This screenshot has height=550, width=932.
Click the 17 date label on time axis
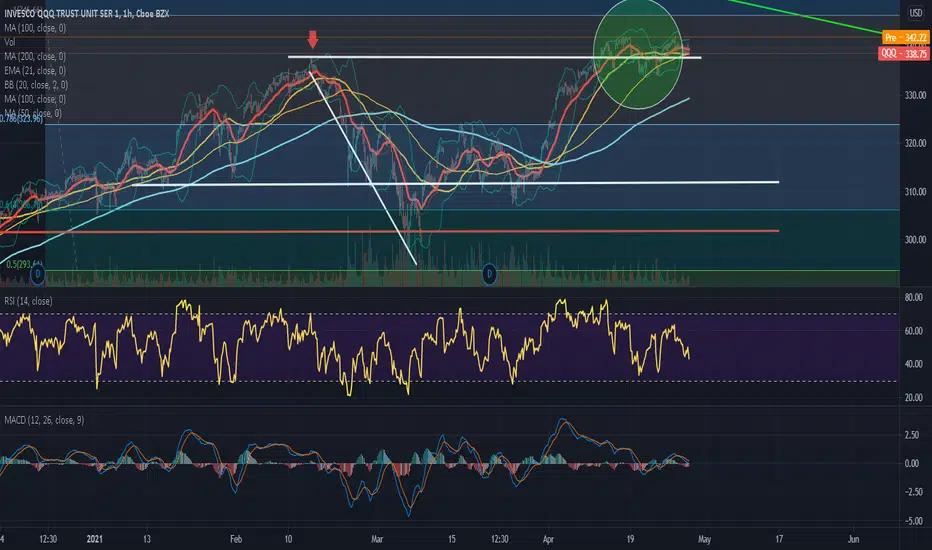[x=779, y=539]
